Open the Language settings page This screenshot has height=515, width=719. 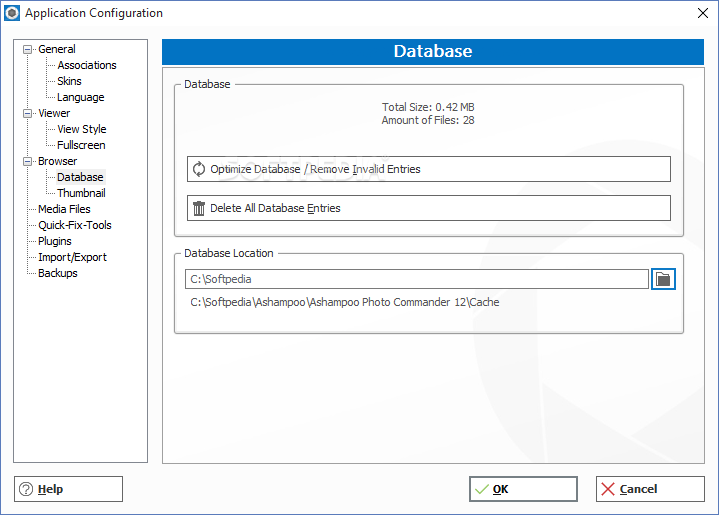click(x=81, y=97)
